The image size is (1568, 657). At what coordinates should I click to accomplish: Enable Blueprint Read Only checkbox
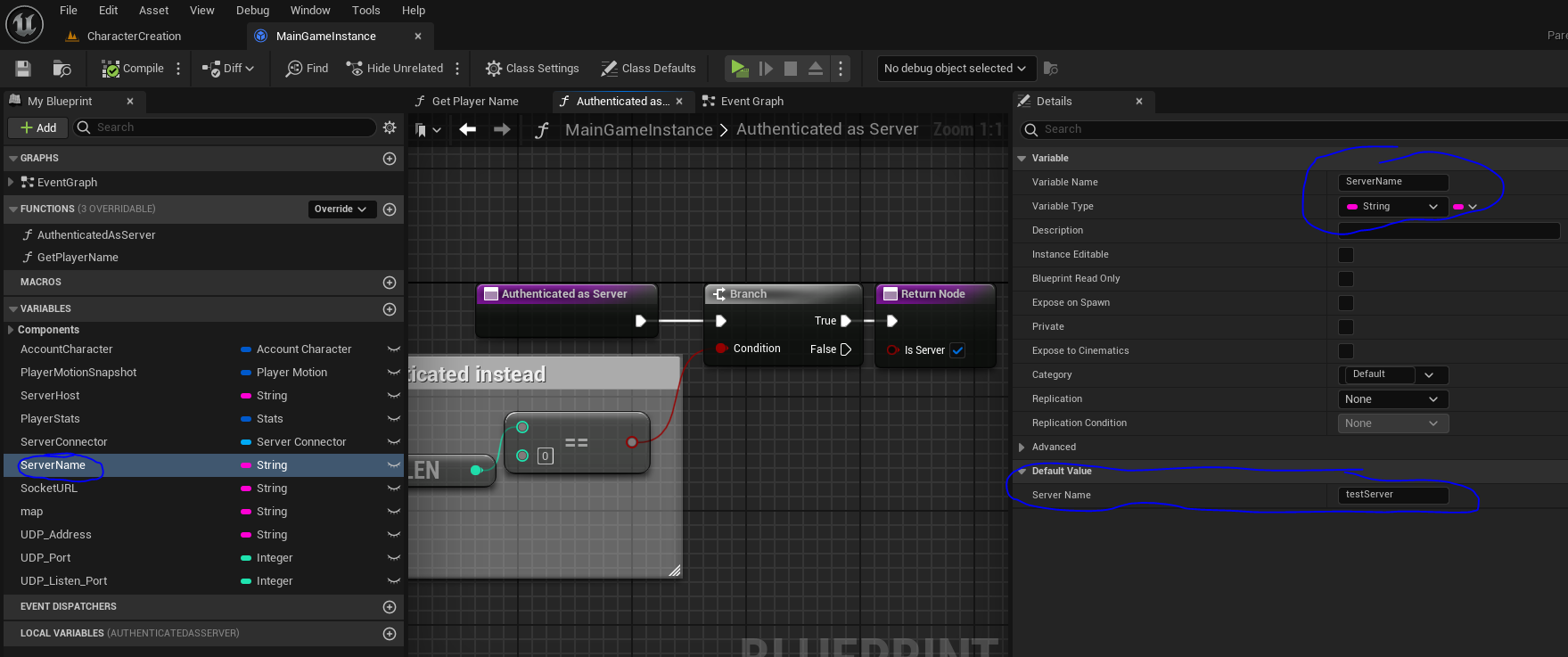pyautogui.click(x=1346, y=279)
